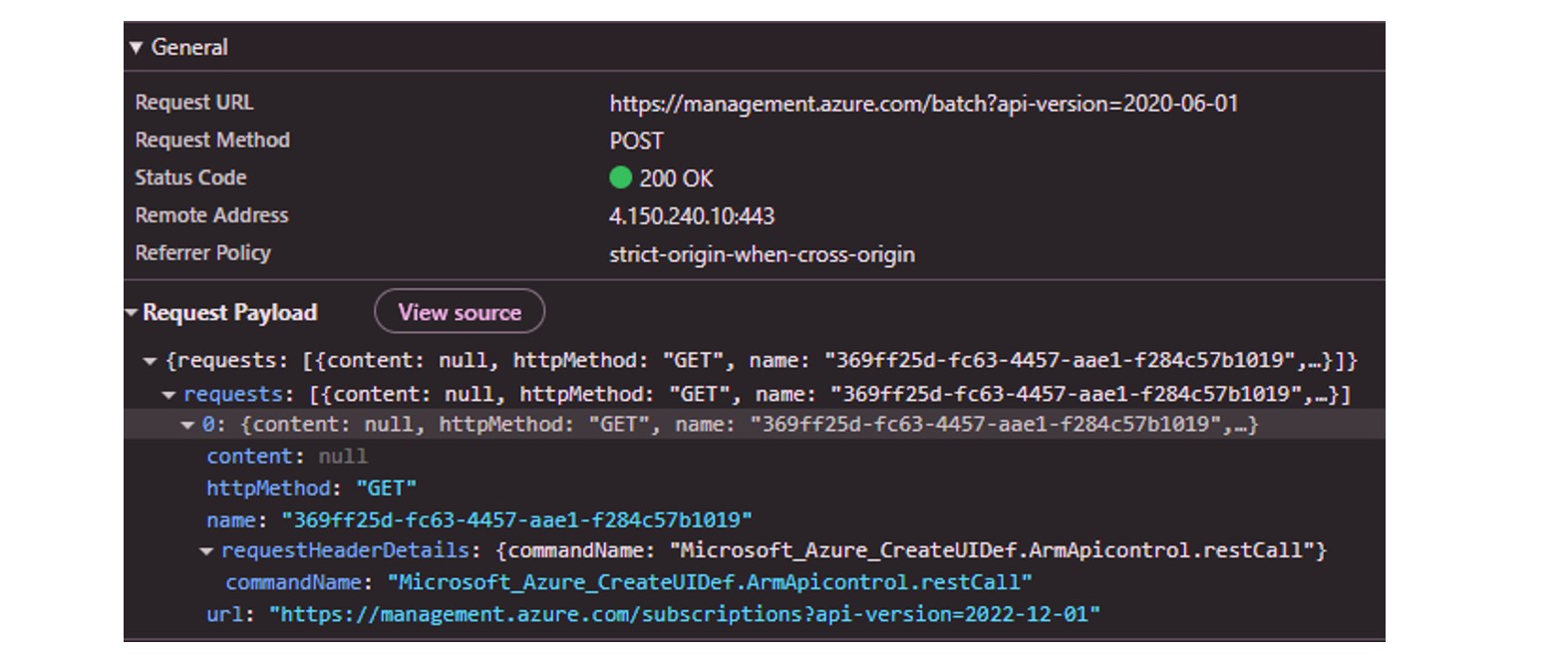Image resolution: width=1568 pixels, height=661 pixels.
Task: Collapse the root {requests: ...} object
Action: [150, 361]
